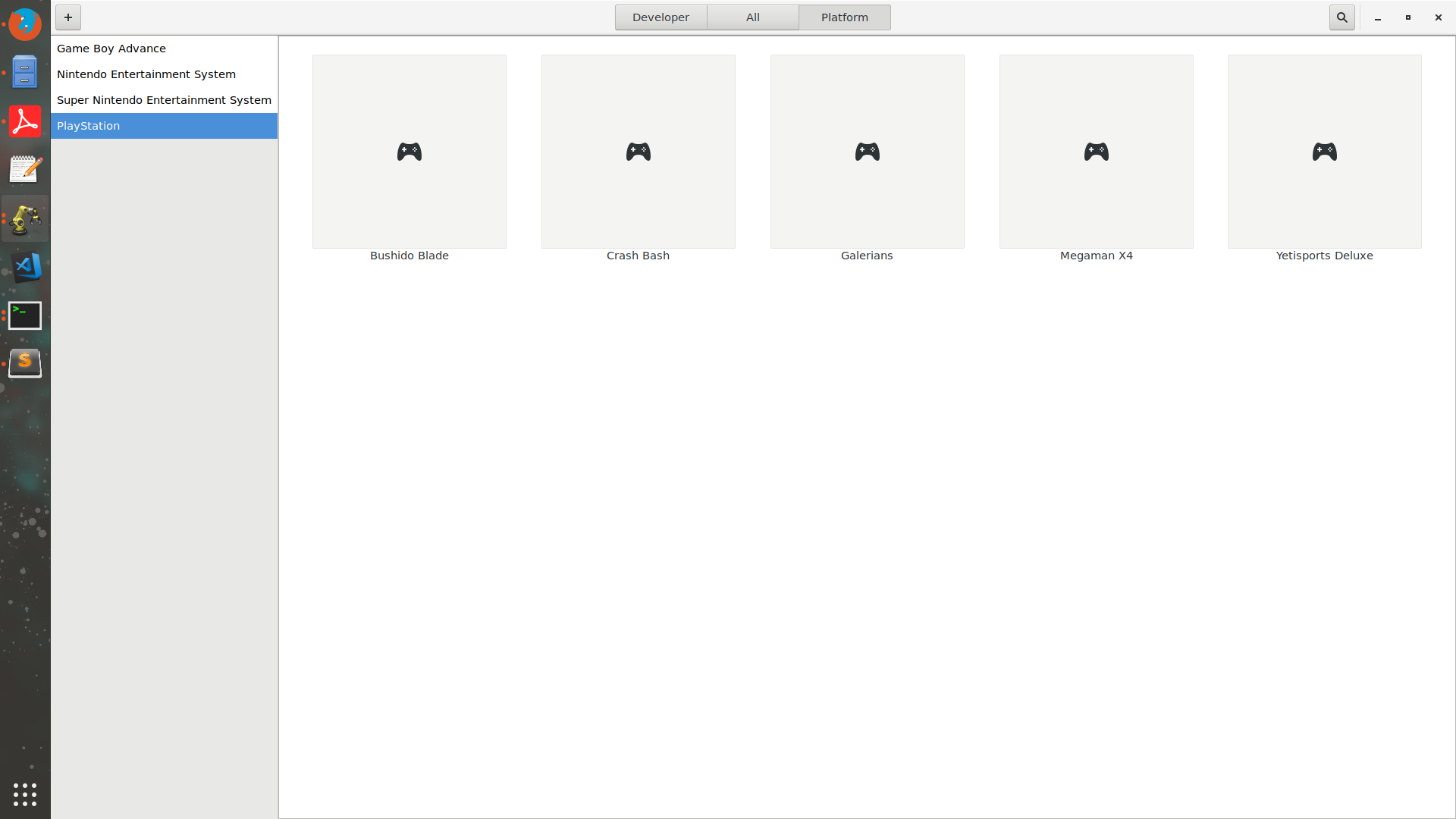Open the text editor notepad dock icon

[x=25, y=170]
